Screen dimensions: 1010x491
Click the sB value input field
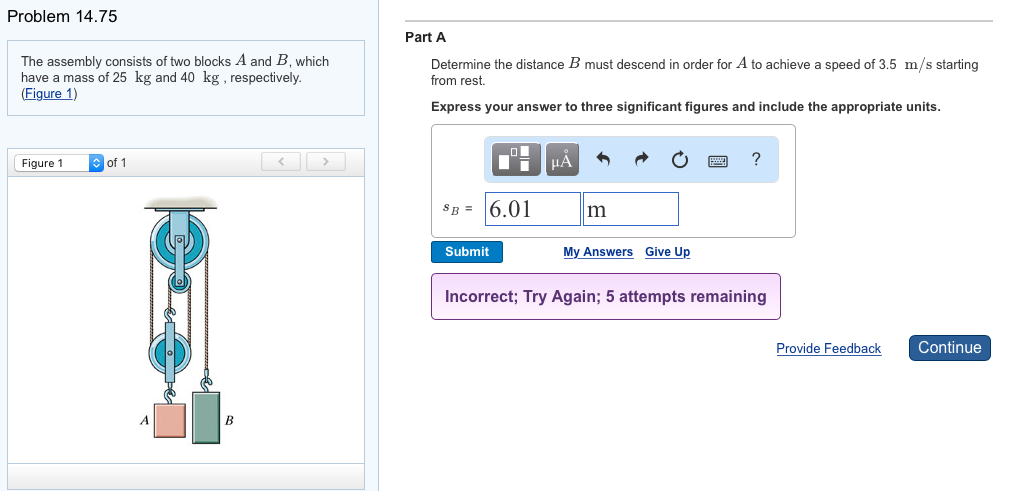click(x=532, y=209)
